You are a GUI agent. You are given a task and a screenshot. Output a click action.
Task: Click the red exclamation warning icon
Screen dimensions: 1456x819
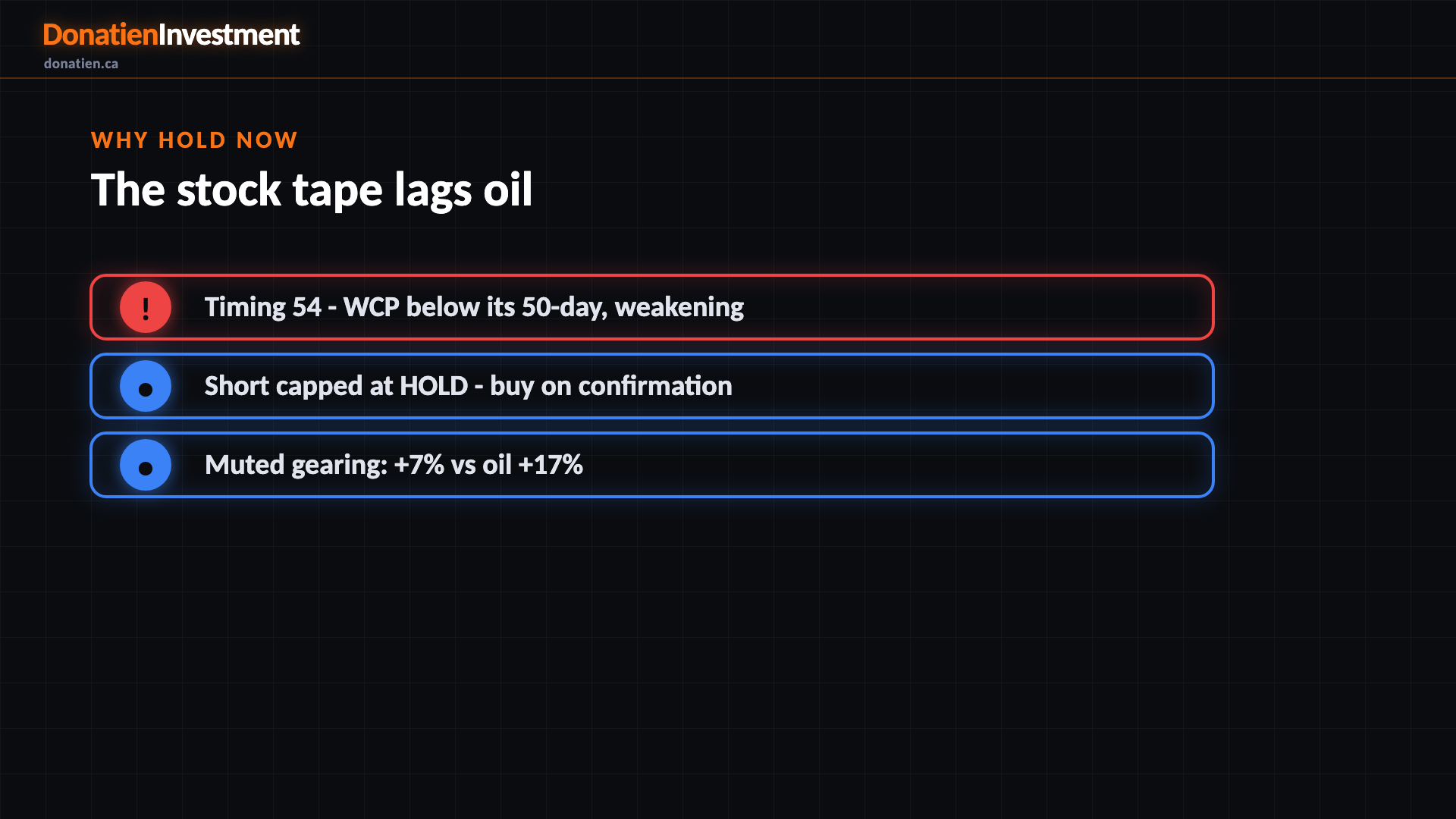point(146,307)
